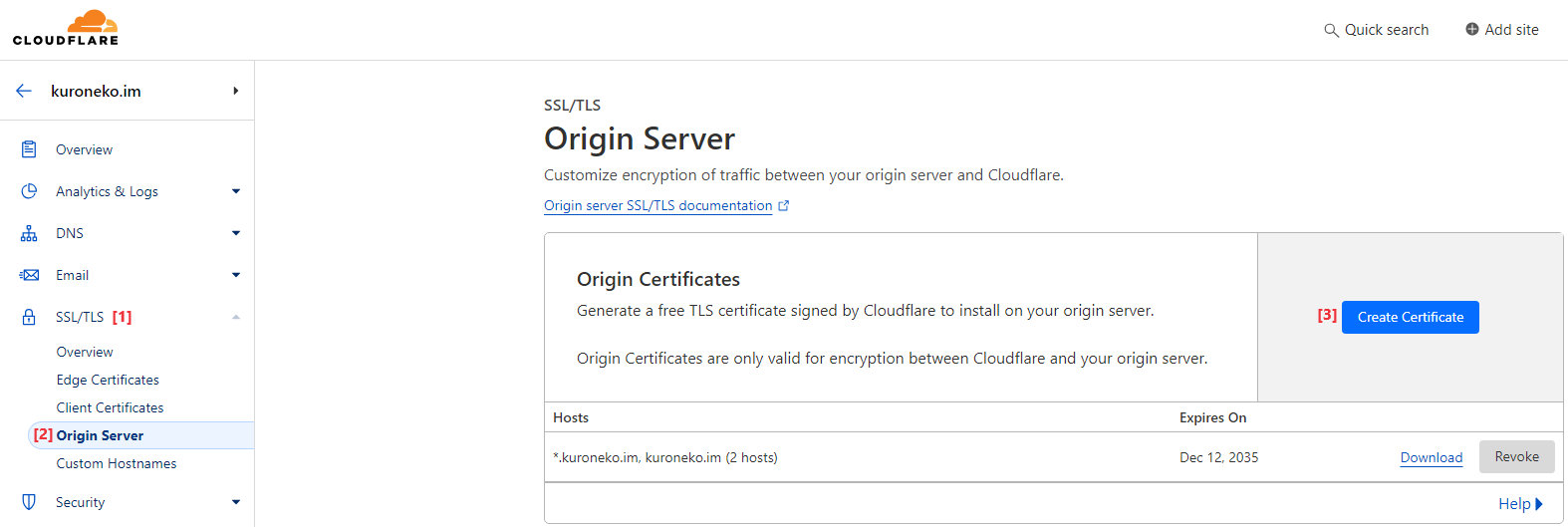This screenshot has width=1568, height=527.
Task: Click the SSL/TLS lock icon
Action: [x=29, y=317]
